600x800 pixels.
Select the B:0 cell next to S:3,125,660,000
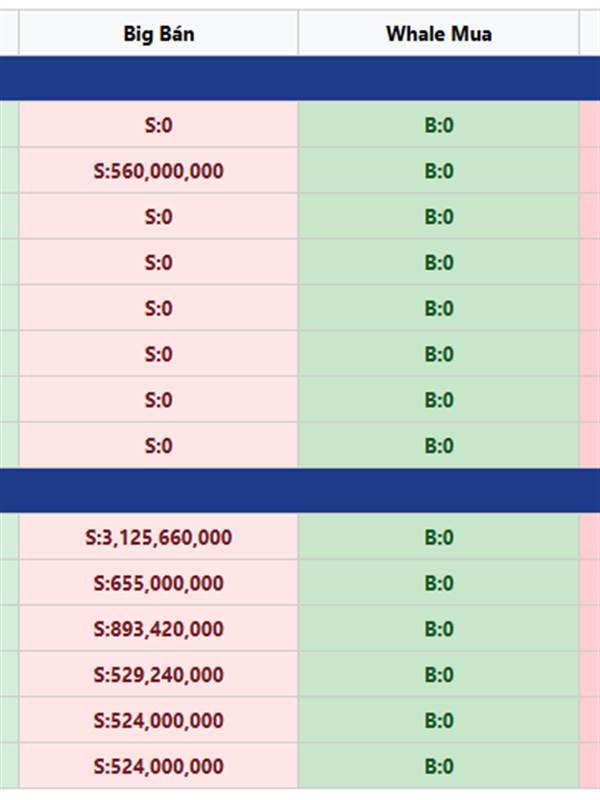tap(438, 538)
